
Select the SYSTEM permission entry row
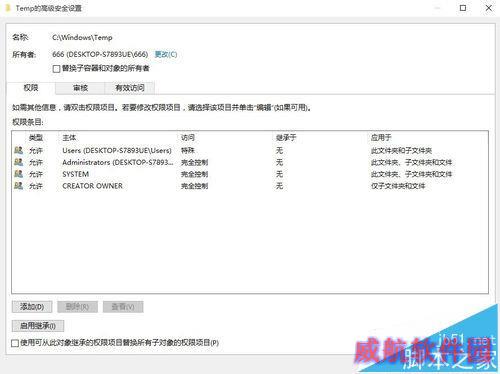pyautogui.click(x=250, y=174)
